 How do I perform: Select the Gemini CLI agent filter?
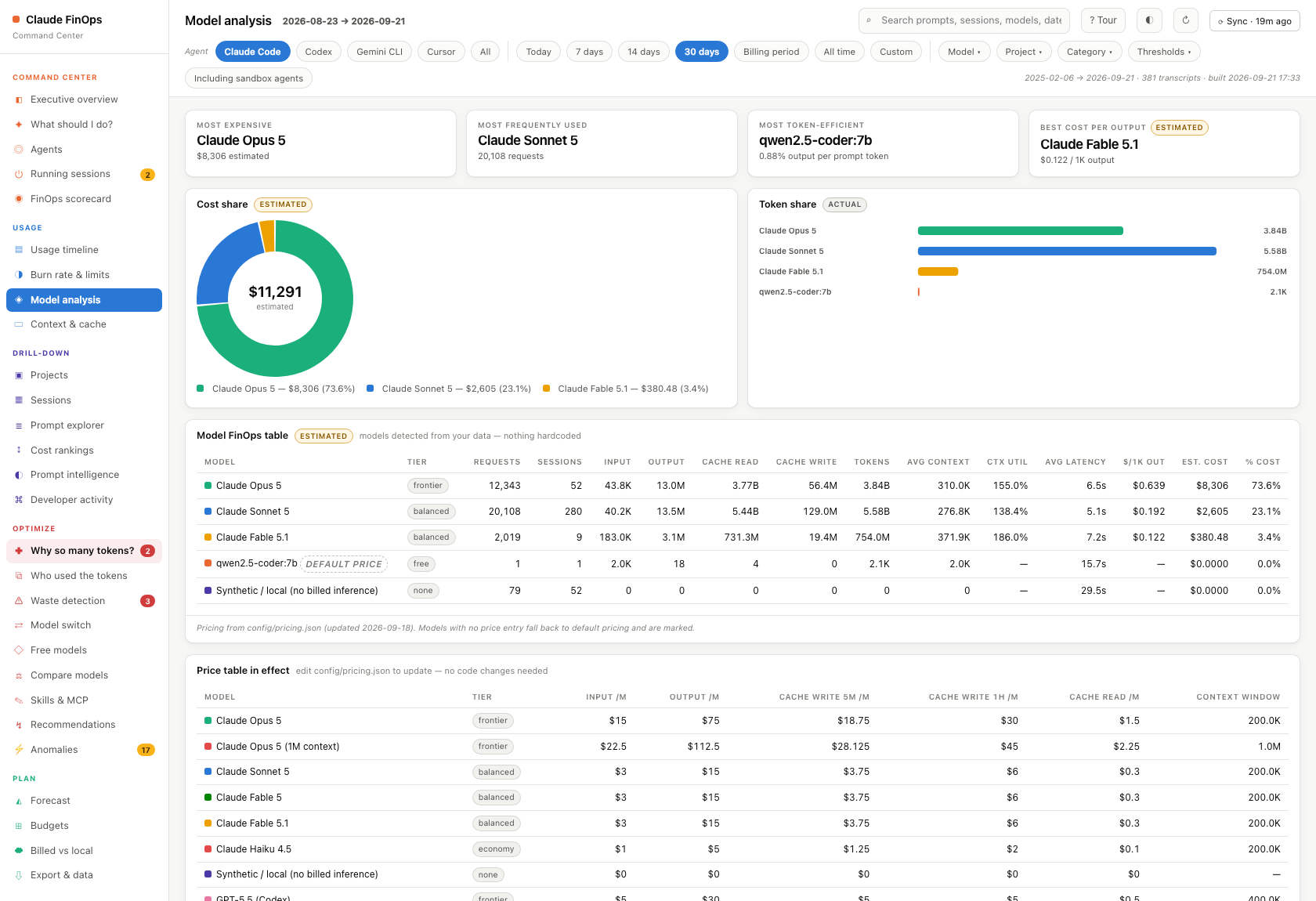(379, 52)
